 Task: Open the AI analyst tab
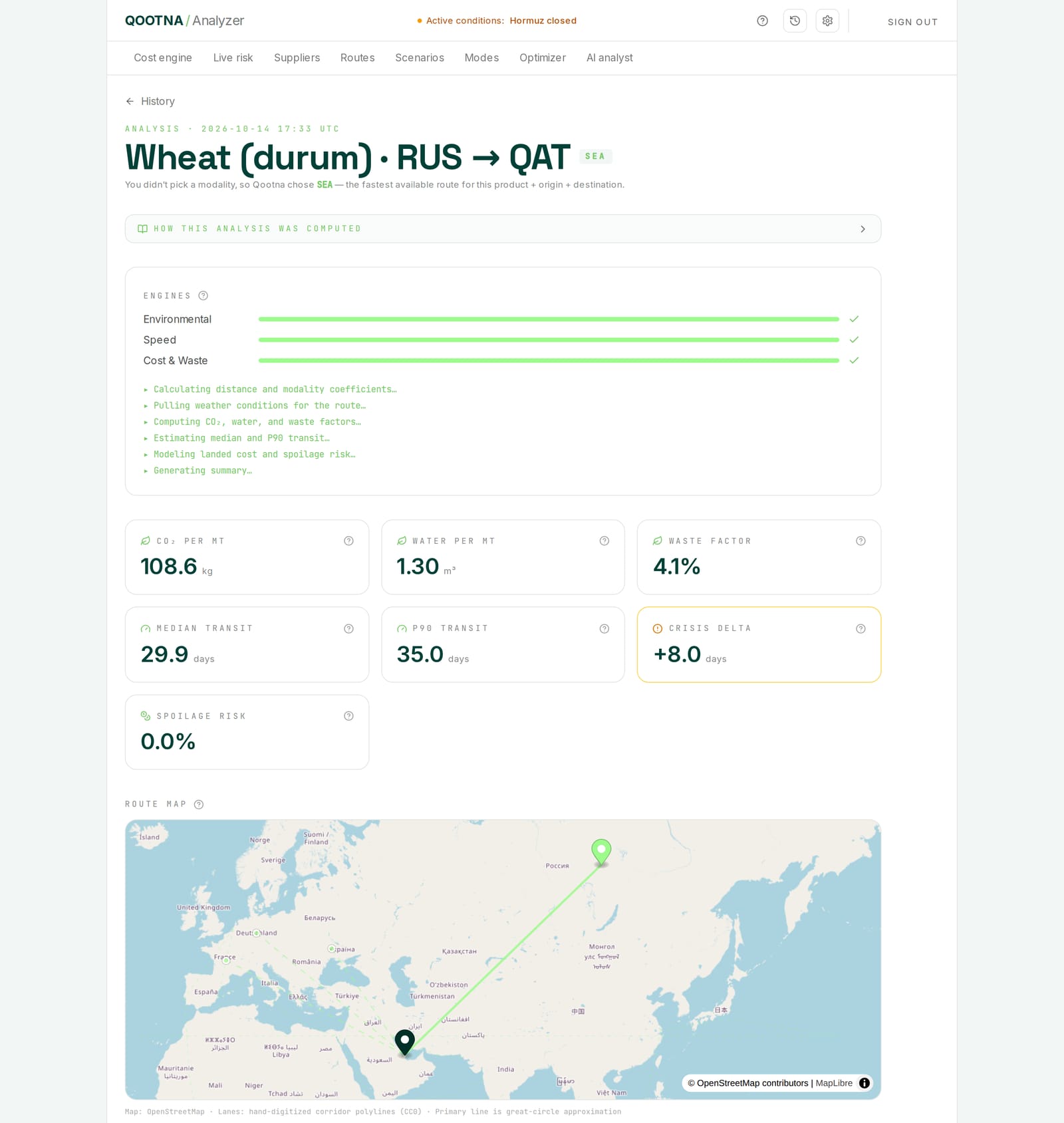610,58
